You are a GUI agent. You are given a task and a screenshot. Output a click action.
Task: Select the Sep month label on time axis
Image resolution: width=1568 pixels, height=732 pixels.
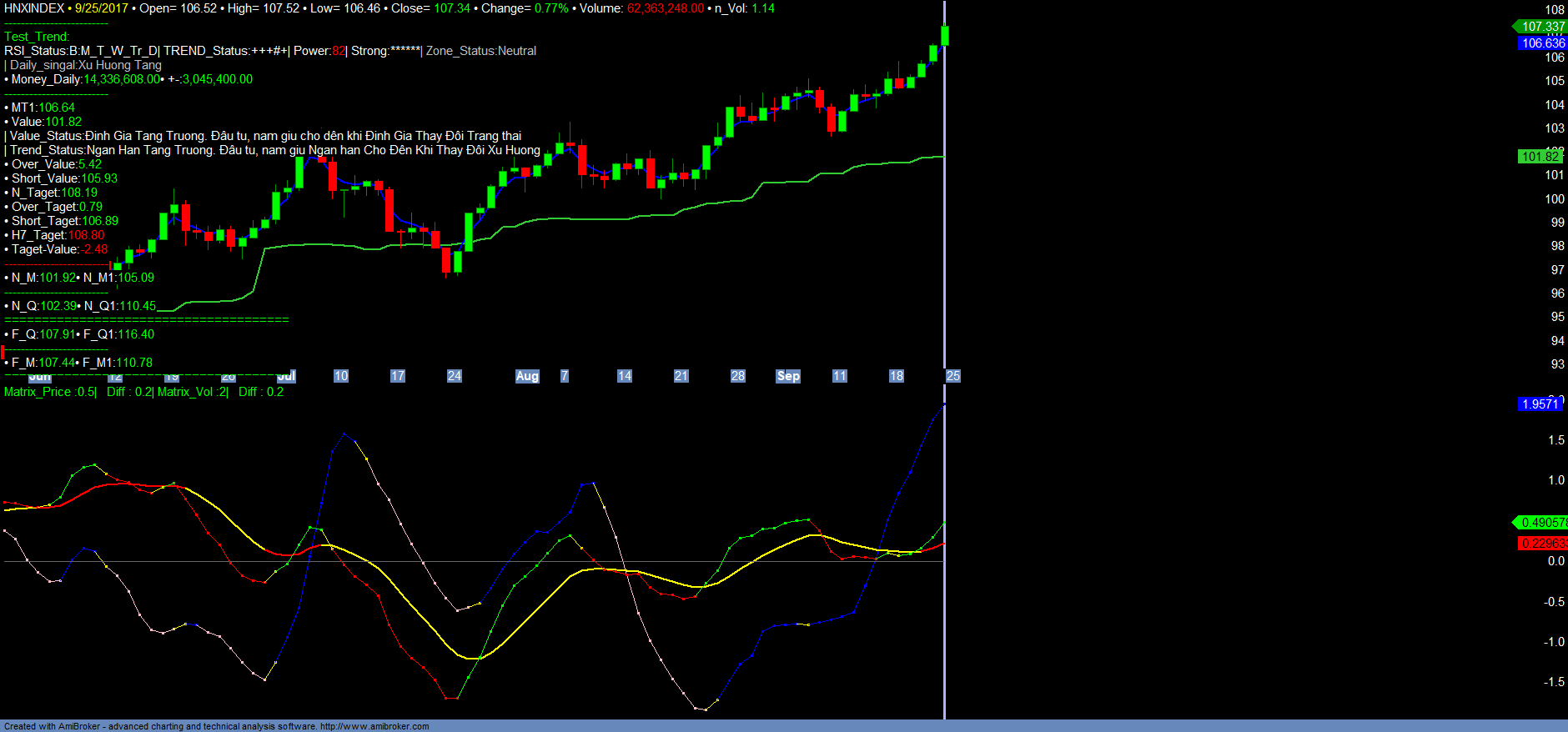(788, 376)
